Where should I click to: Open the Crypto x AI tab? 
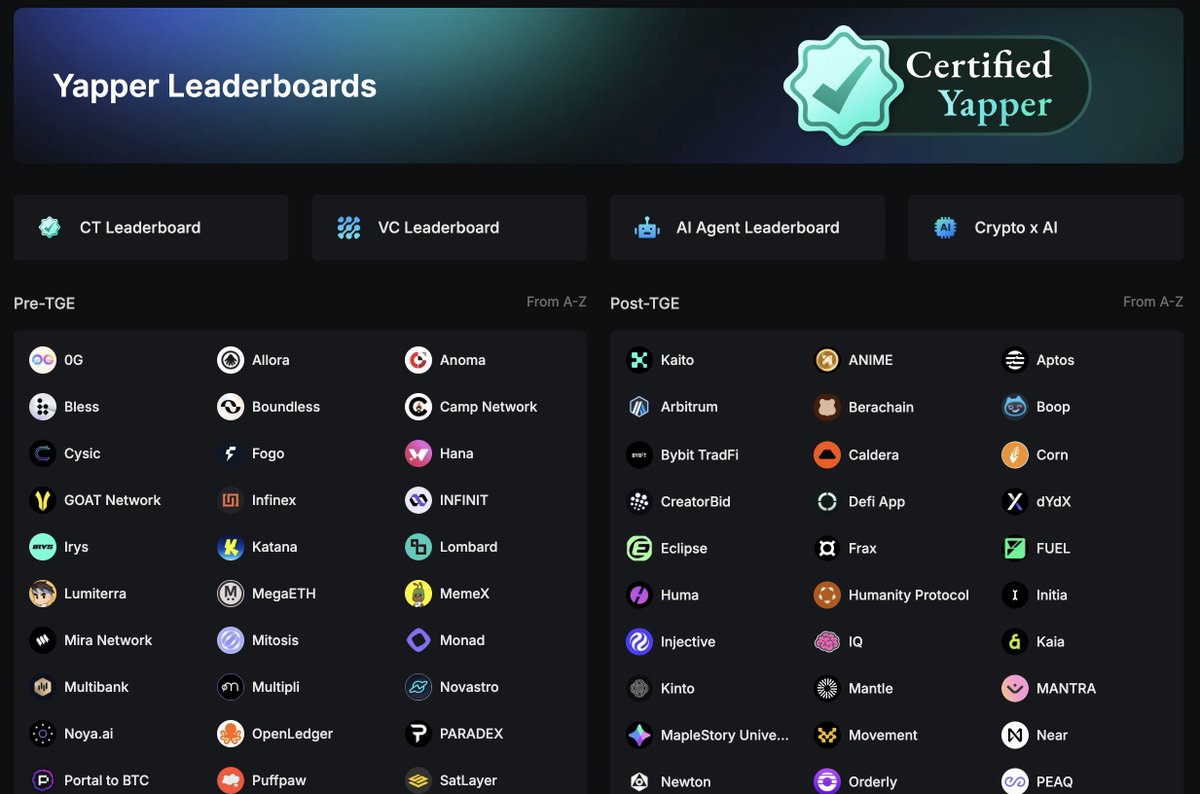click(x=1045, y=228)
